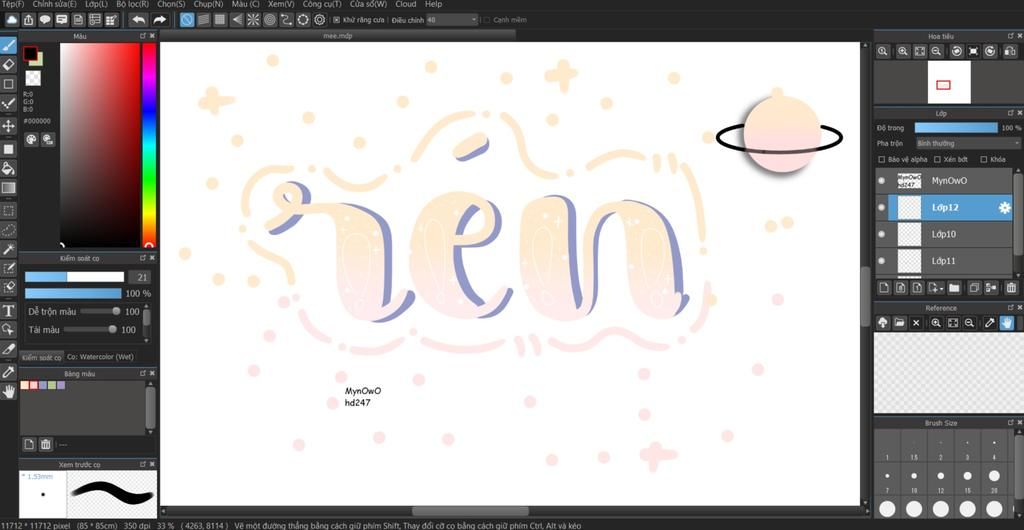Click the Redo arrow in toolbar
Screen dimensions: 1024x530
click(159, 20)
